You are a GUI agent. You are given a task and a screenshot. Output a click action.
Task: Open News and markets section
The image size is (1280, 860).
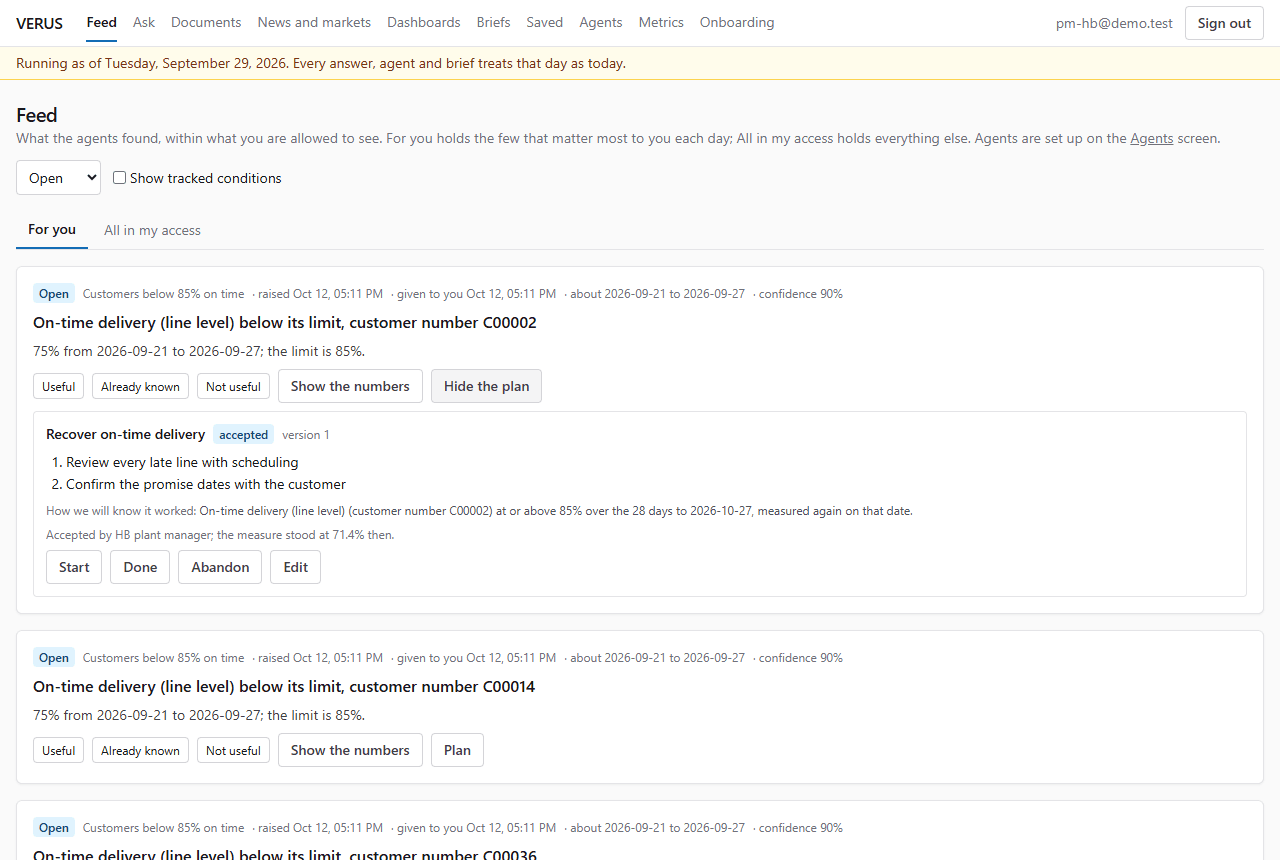pyautogui.click(x=314, y=22)
